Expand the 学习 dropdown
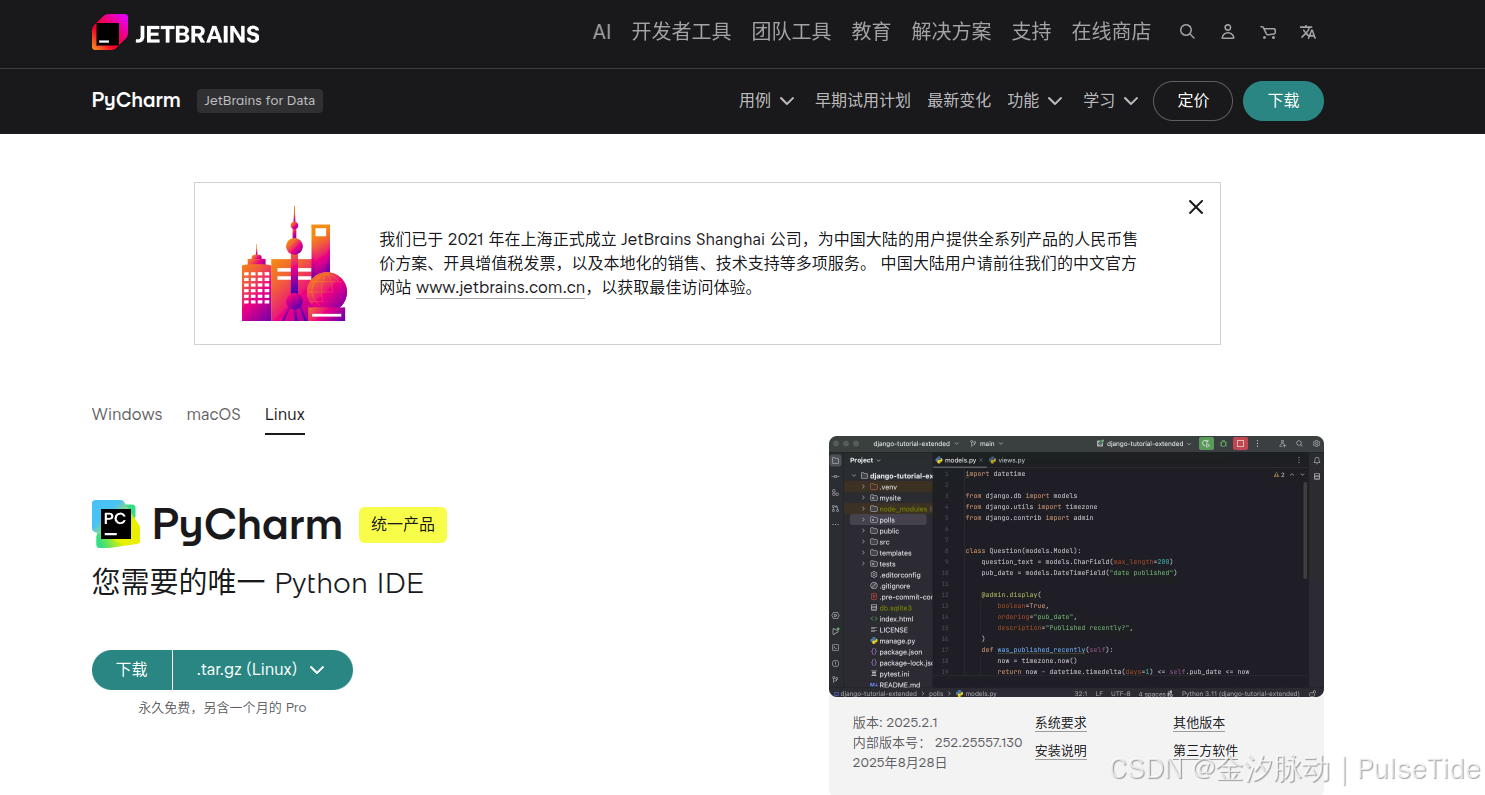This screenshot has width=1485, height=795. tap(1111, 101)
